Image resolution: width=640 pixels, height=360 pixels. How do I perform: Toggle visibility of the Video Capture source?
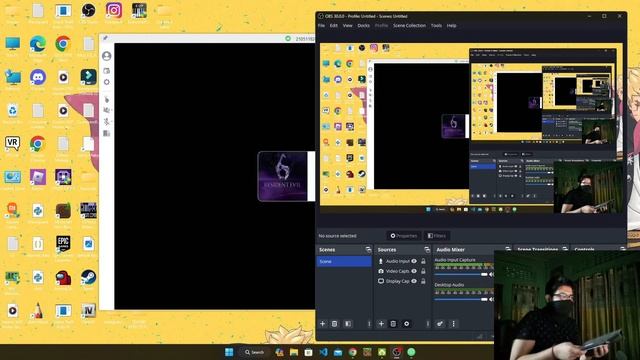pyautogui.click(x=414, y=271)
